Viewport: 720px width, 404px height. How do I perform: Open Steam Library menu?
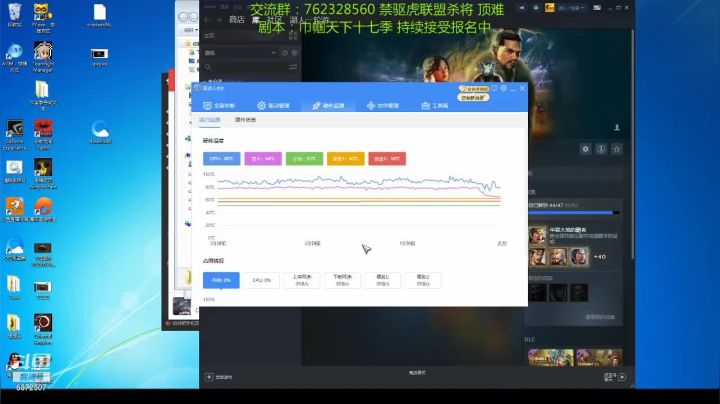[x=255, y=20]
